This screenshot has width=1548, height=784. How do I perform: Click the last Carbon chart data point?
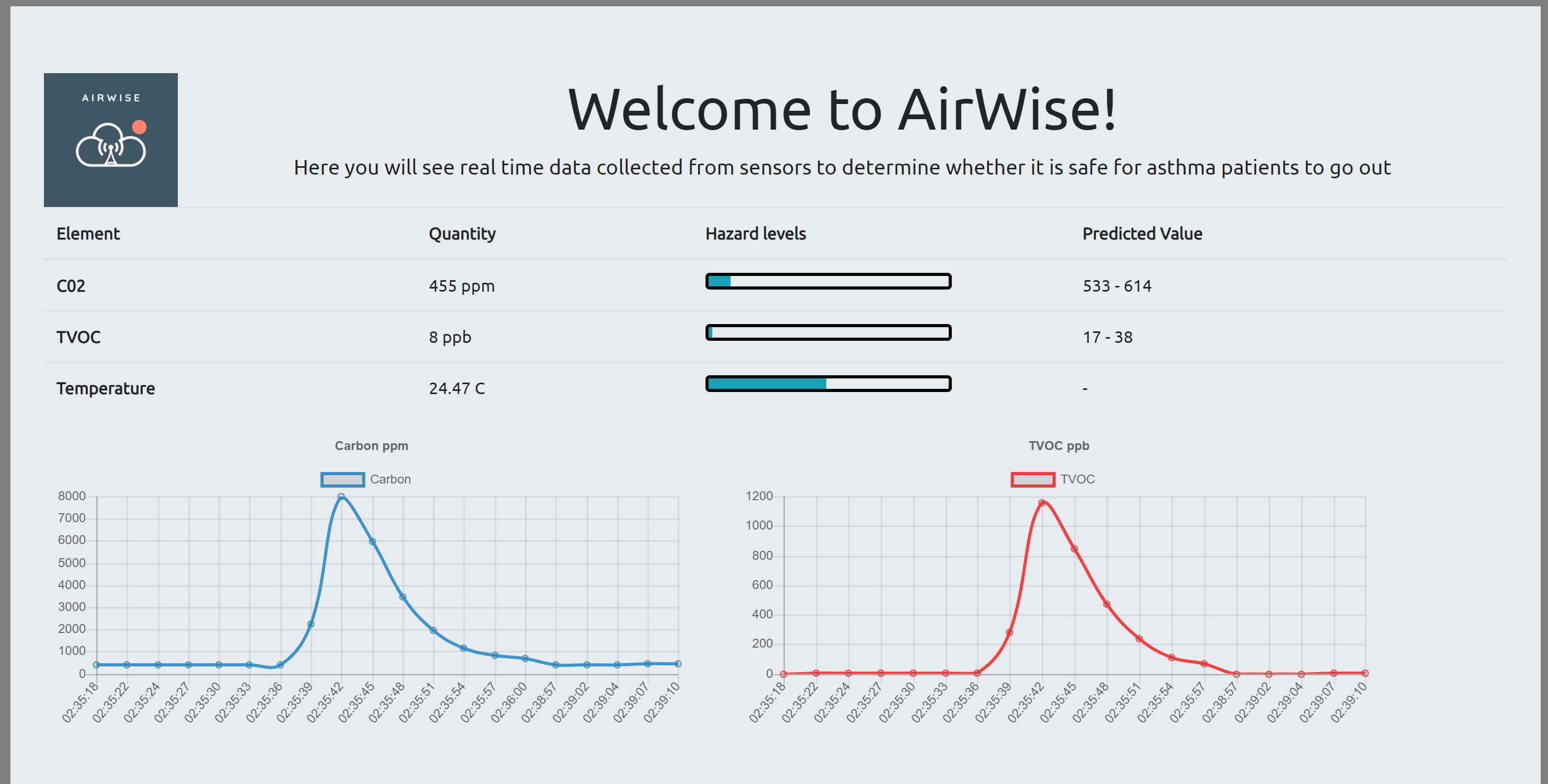pyautogui.click(x=677, y=664)
